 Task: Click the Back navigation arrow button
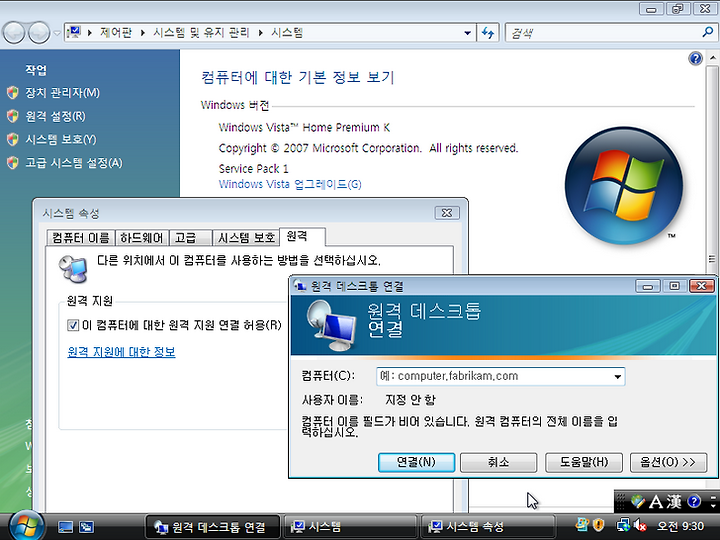click(x=14, y=33)
